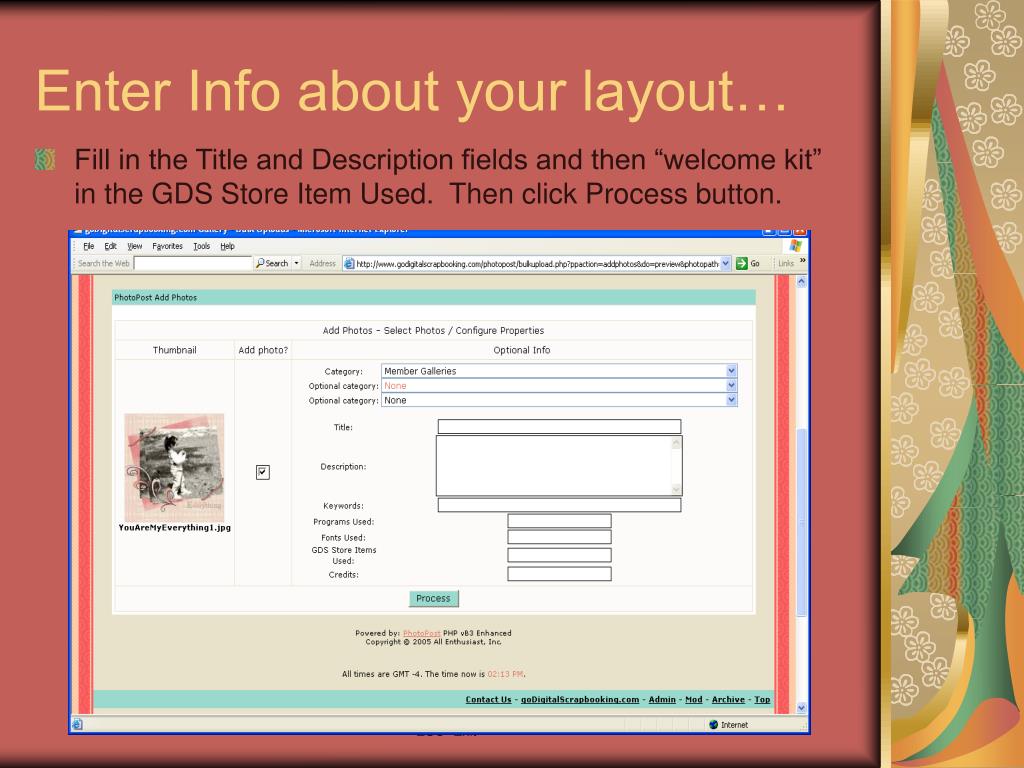Click the Top link in footer
Screen dimensions: 1024x768
tap(762, 699)
